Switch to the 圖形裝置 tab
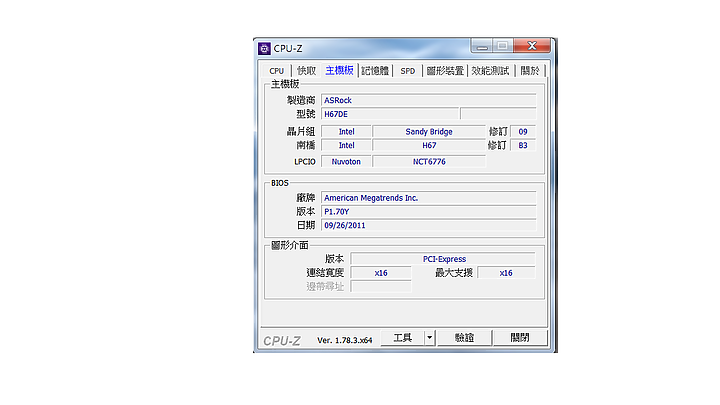 pos(444,71)
